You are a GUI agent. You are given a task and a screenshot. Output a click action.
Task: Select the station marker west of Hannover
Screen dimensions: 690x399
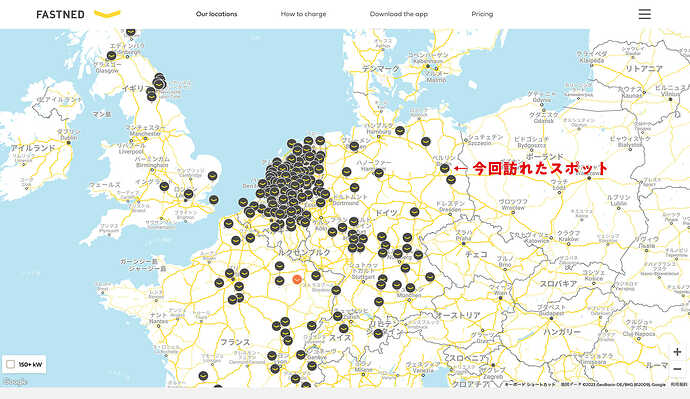click(347, 172)
